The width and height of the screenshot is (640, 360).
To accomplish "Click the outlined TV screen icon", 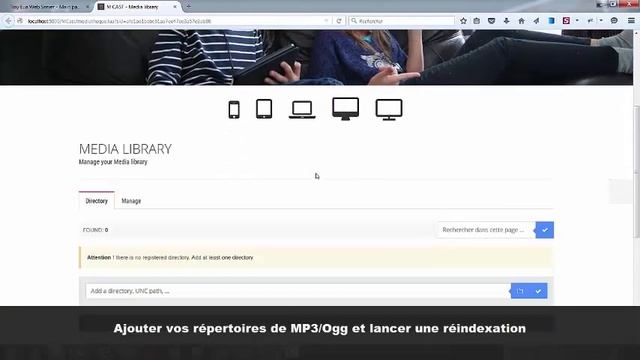I will pos(389,110).
